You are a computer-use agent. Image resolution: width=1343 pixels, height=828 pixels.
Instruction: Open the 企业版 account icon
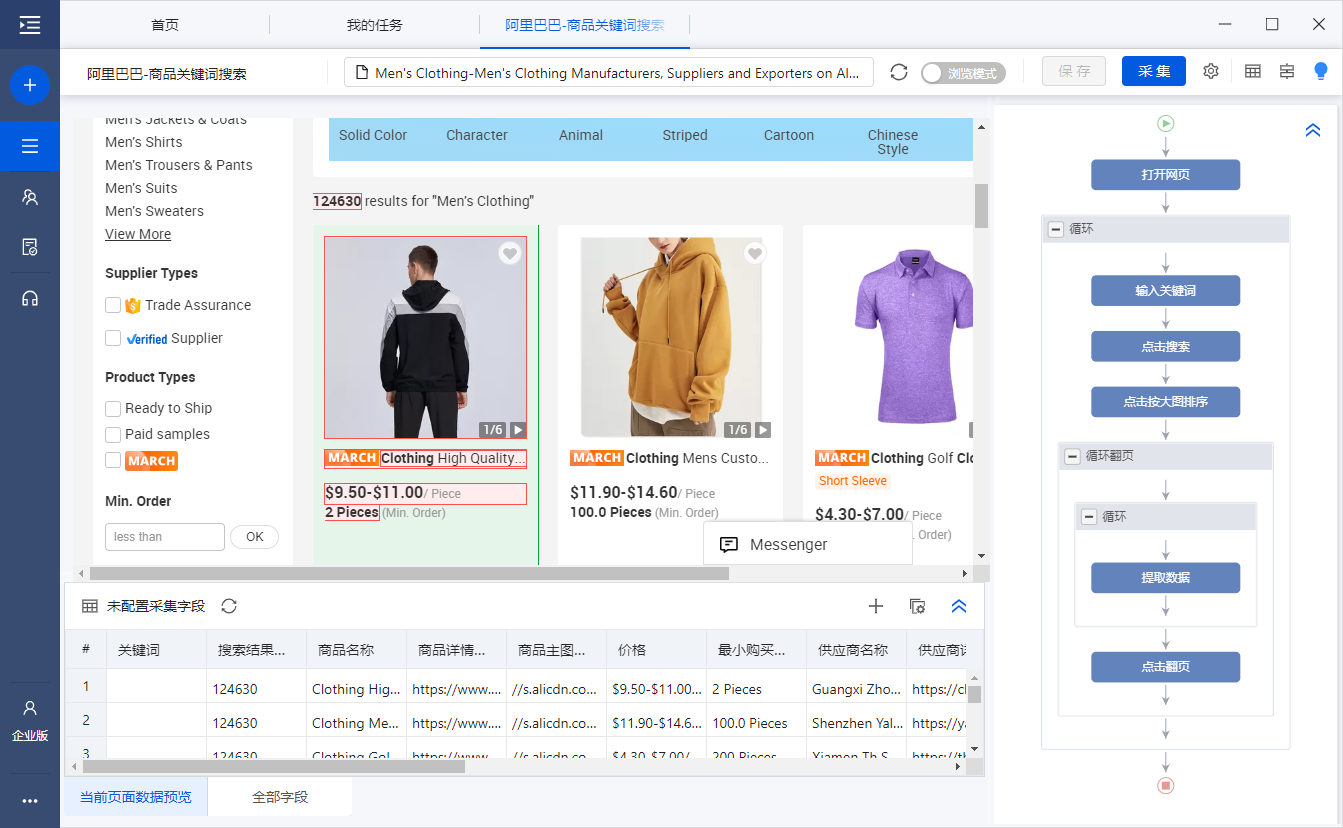(30, 720)
